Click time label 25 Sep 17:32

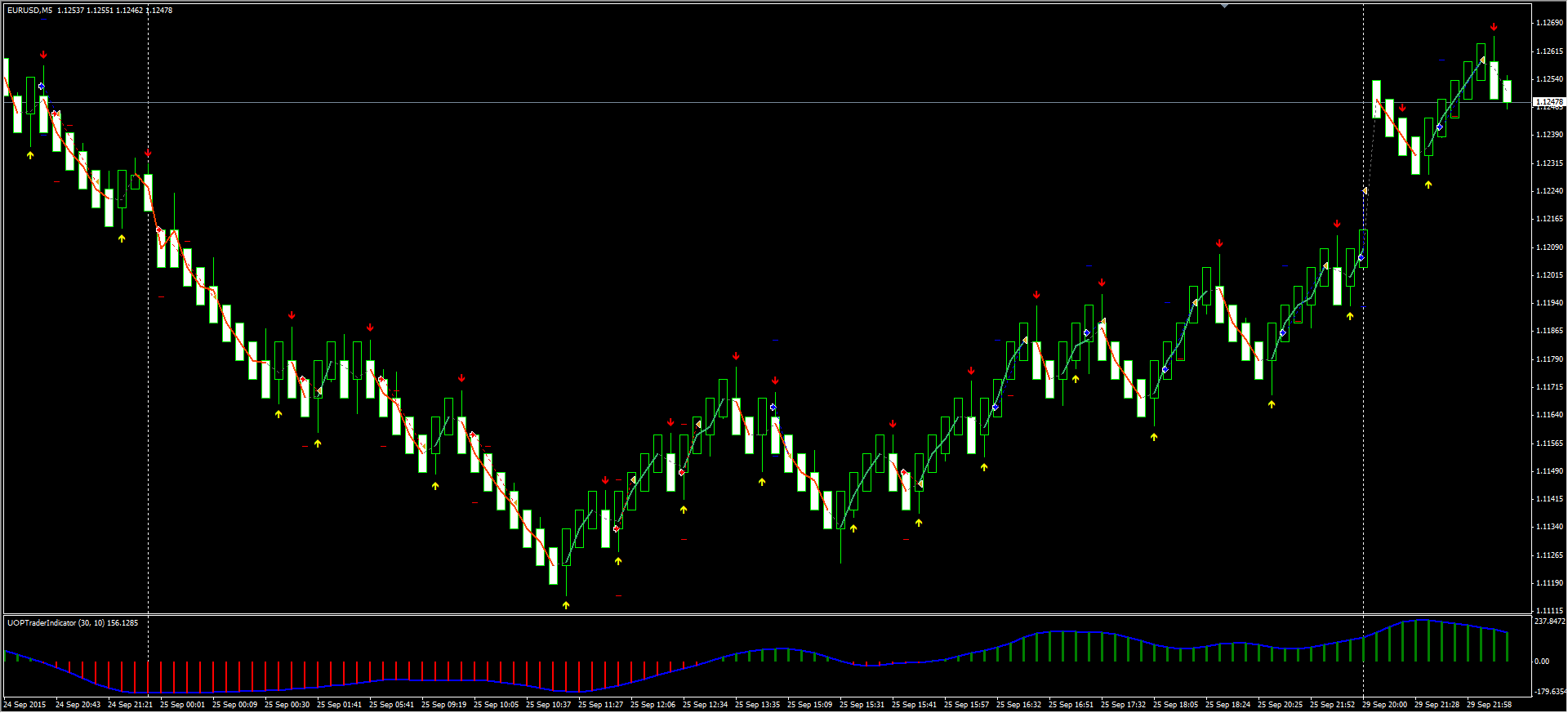click(1123, 704)
